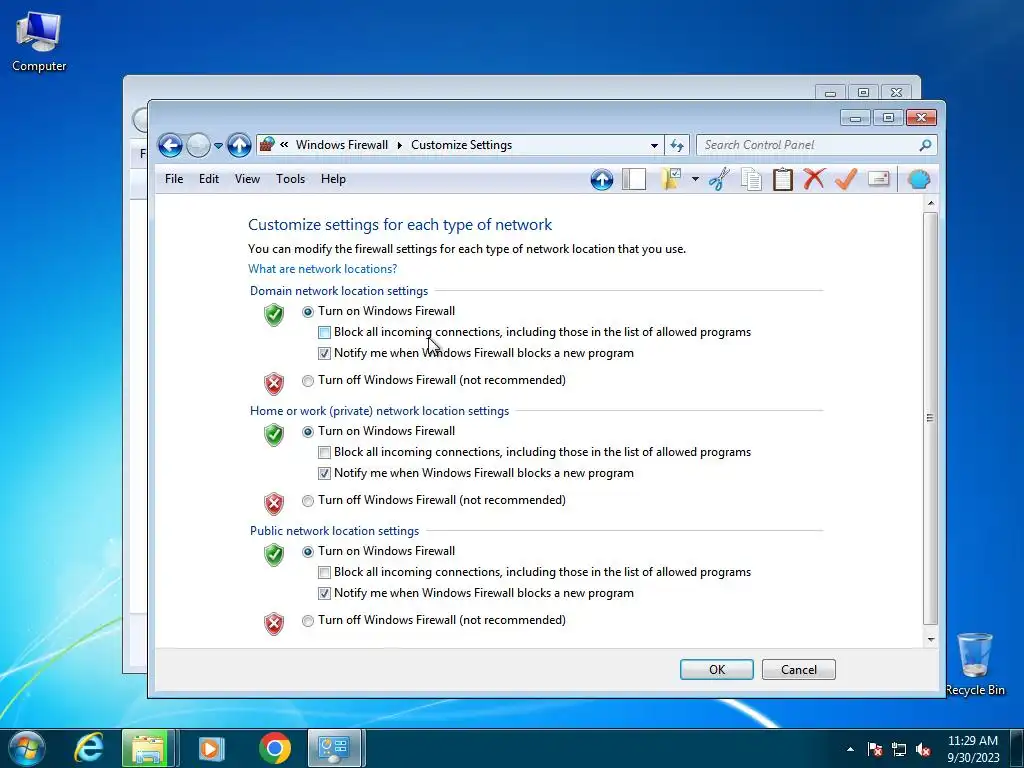Open the recent pages dropdown next to Forward
This screenshot has height=768, width=1024.
[x=218, y=146]
